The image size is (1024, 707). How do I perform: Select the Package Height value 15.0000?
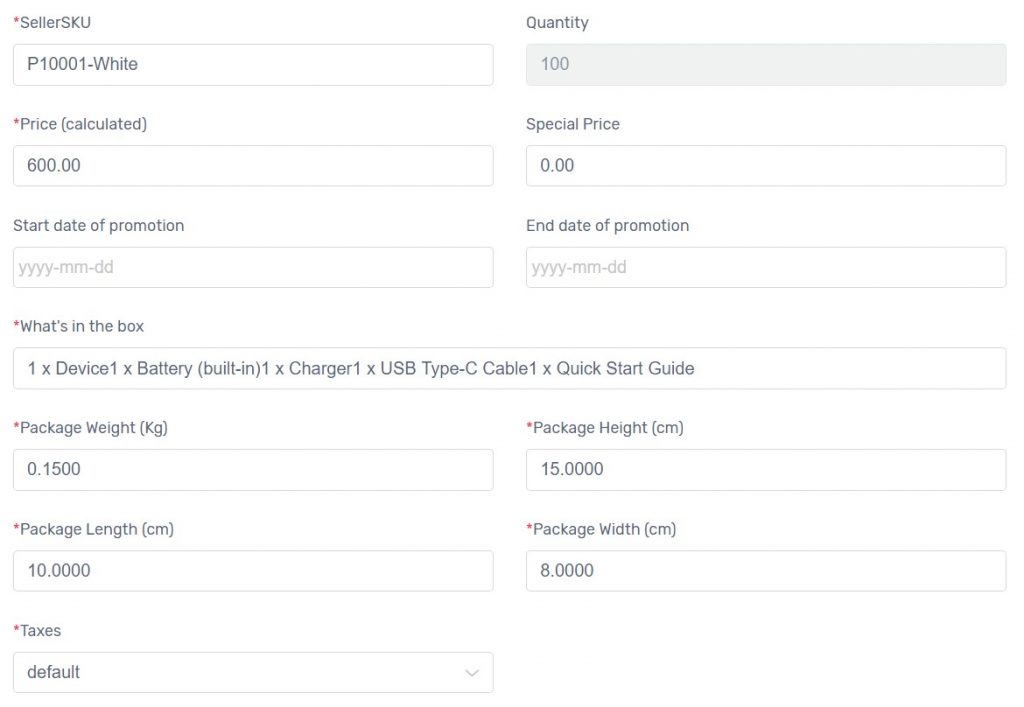(x=766, y=469)
